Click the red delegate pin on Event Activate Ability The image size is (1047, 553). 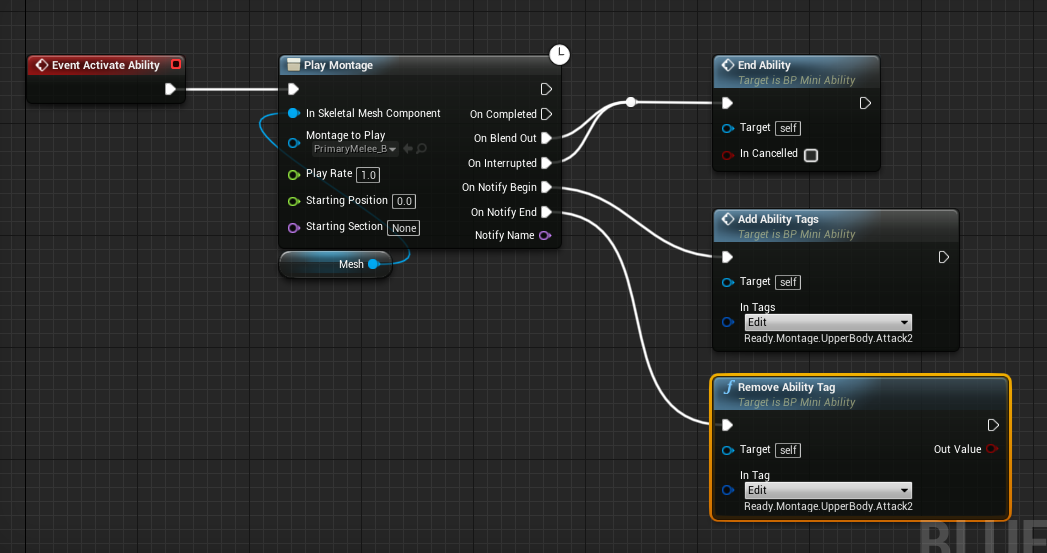coord(176,64)
